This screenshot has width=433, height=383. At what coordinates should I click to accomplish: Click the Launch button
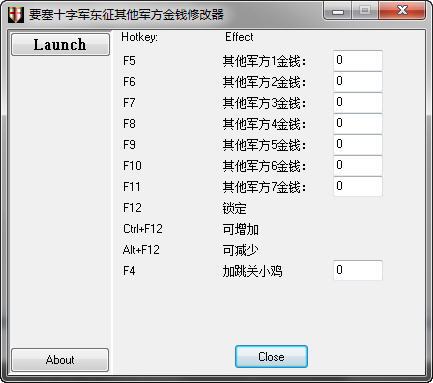[x=60, y=44]
